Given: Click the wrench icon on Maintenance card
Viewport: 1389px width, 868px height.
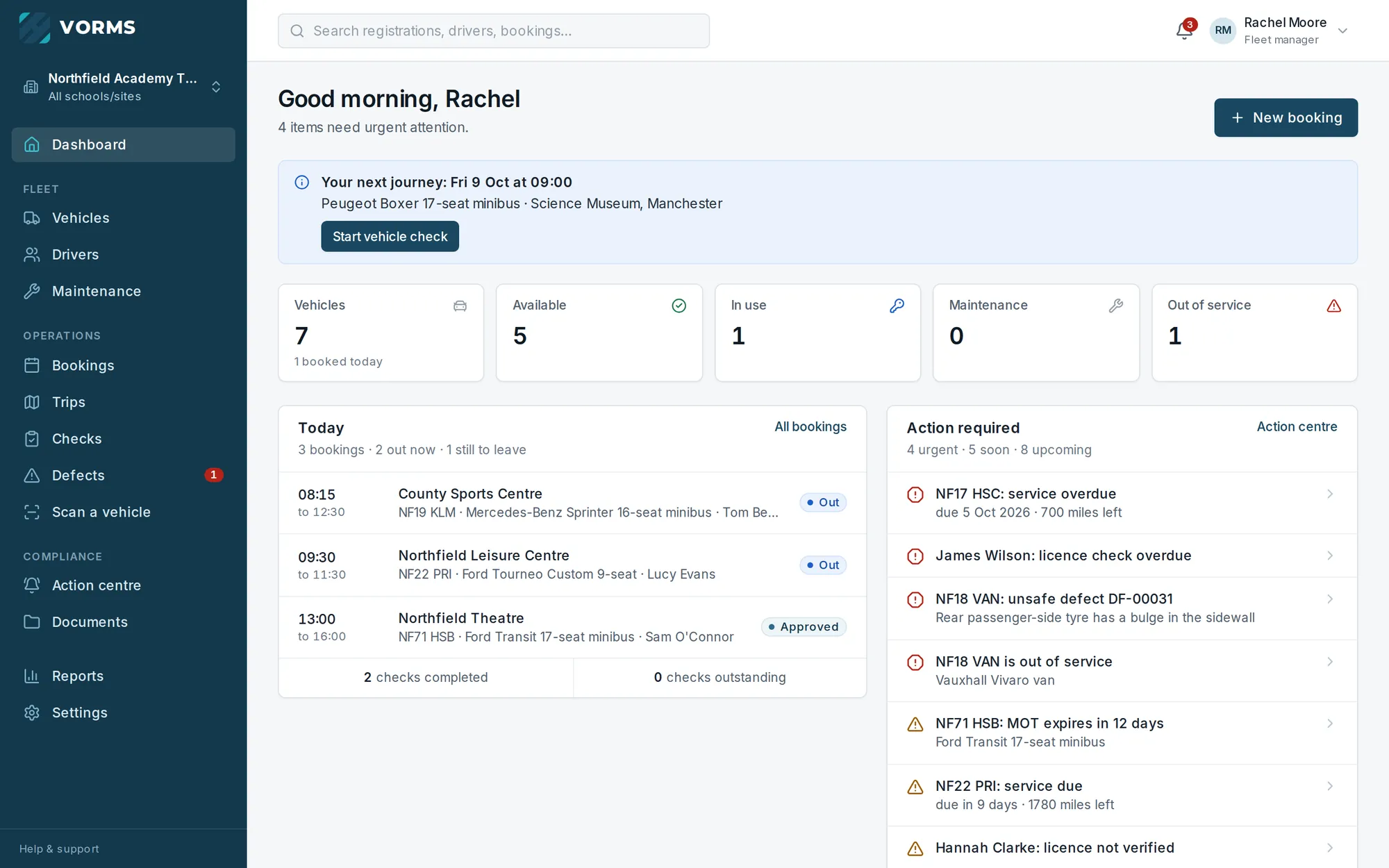Looking at the screenshot, I should coord(1115,306).
